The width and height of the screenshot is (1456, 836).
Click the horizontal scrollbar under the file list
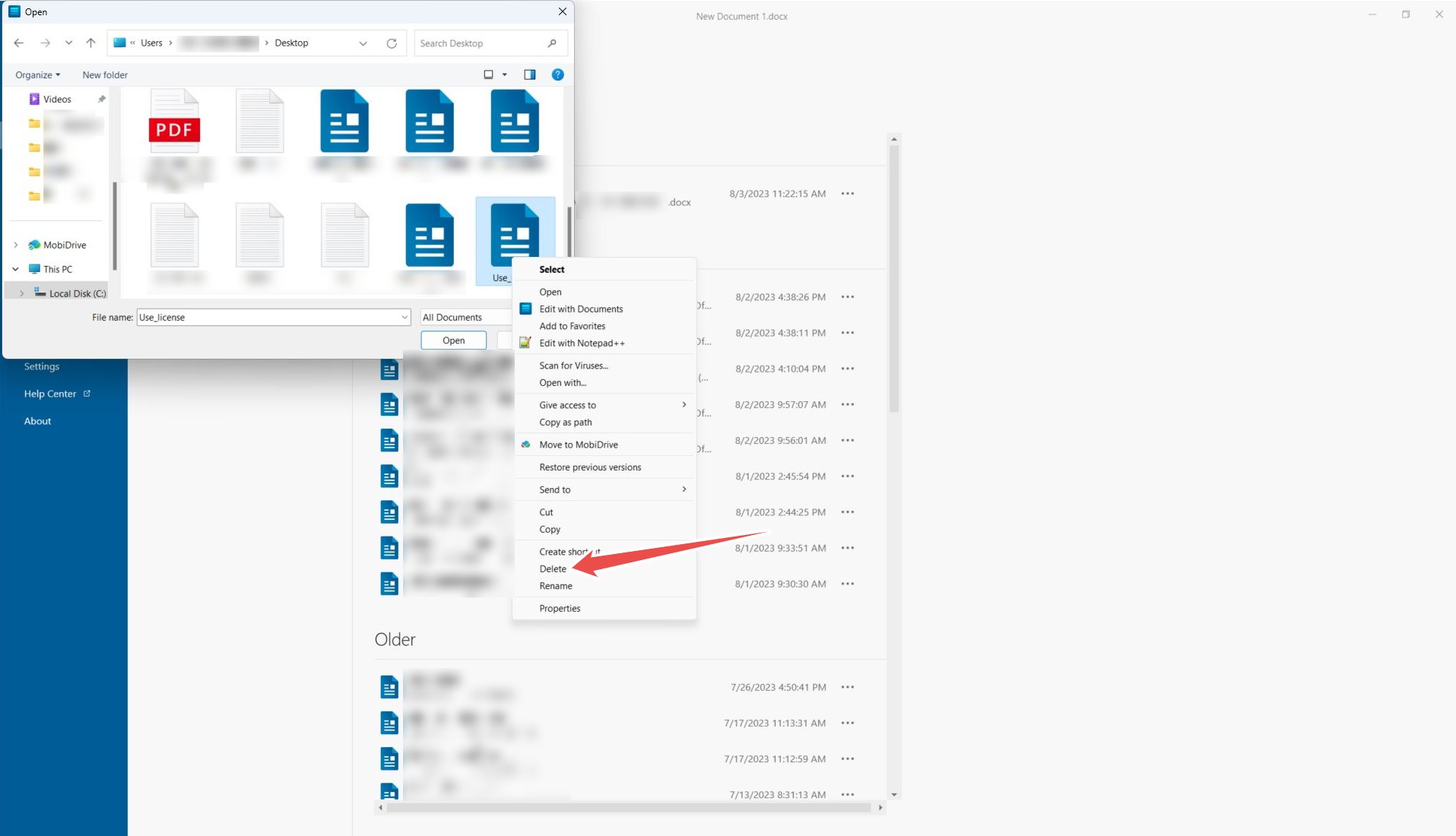(x=628, y=808)
